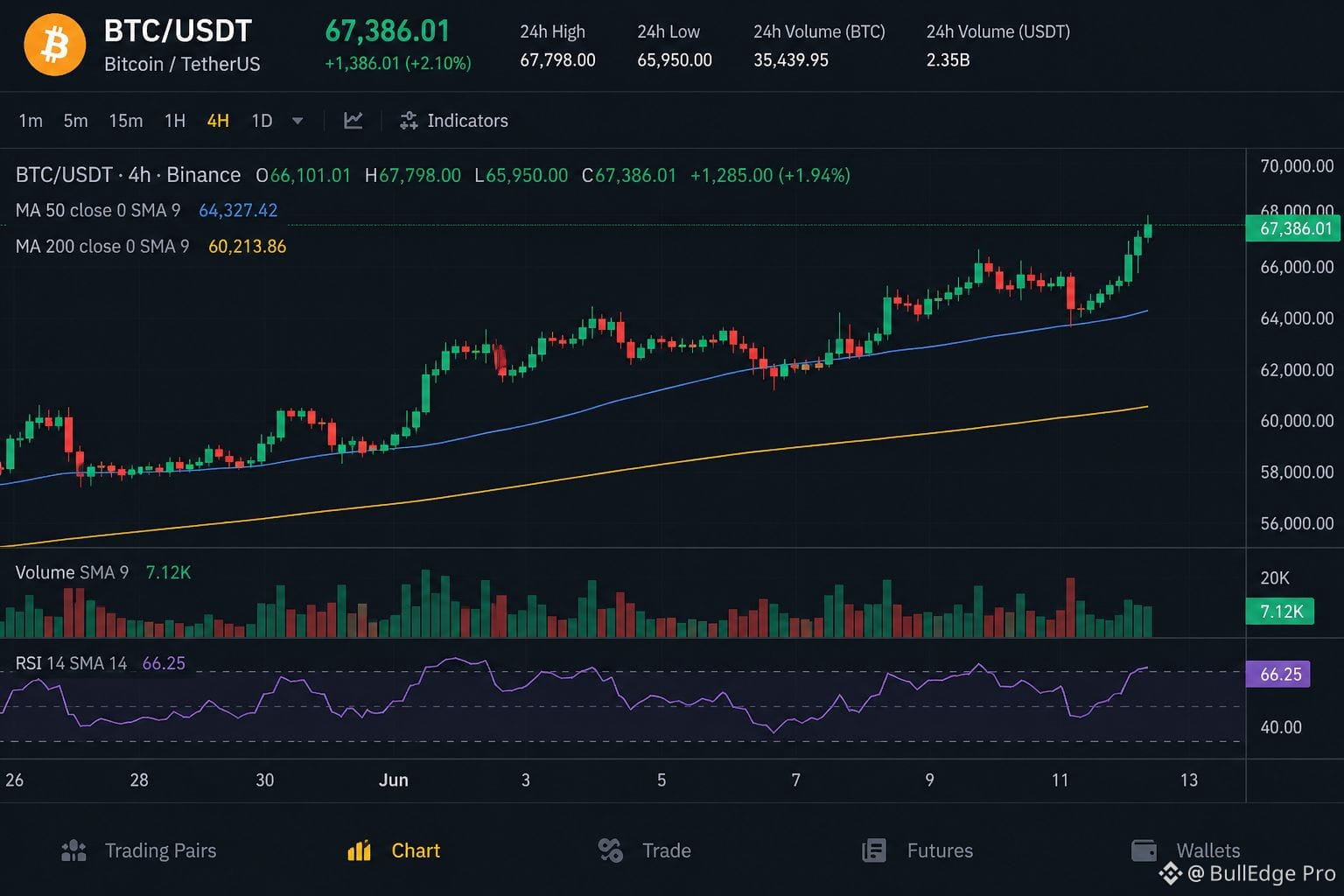Click the Wallets icon in bottom bar

click(x=1144, y=850)
